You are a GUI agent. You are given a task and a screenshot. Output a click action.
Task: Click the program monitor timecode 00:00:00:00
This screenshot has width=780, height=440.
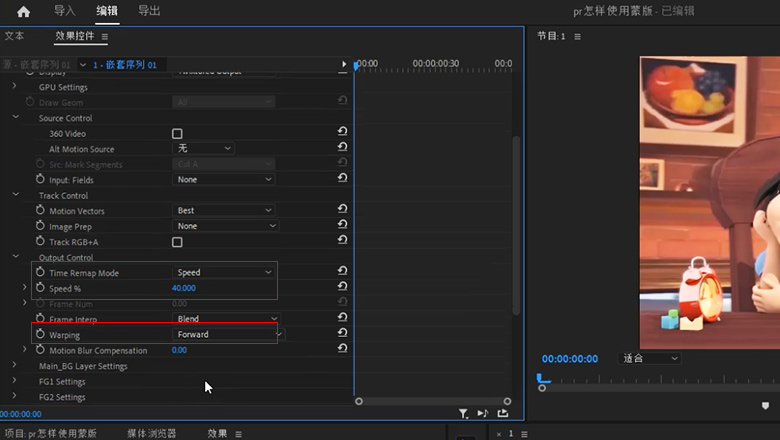click(569, 358)
